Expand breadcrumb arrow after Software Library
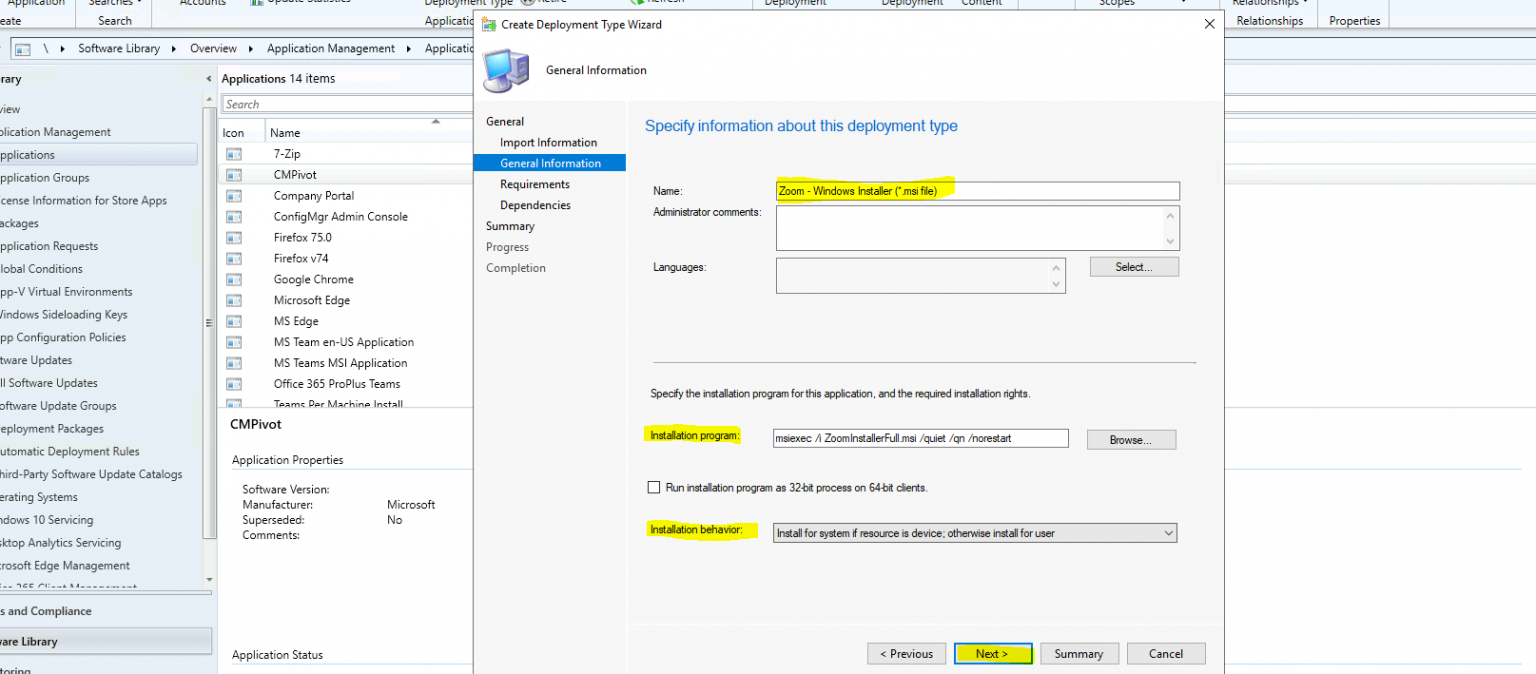The height and width of the screenshot is (674, 1536). pos(172,48)
